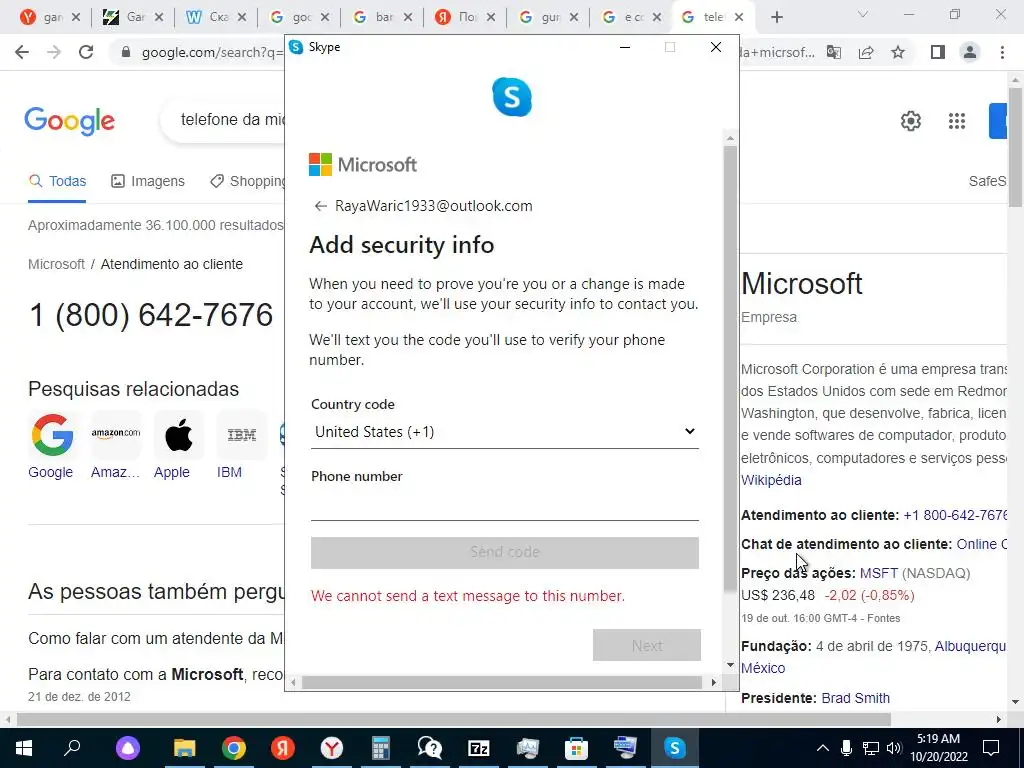Open Online chat de atendimento link

[982, 544]
